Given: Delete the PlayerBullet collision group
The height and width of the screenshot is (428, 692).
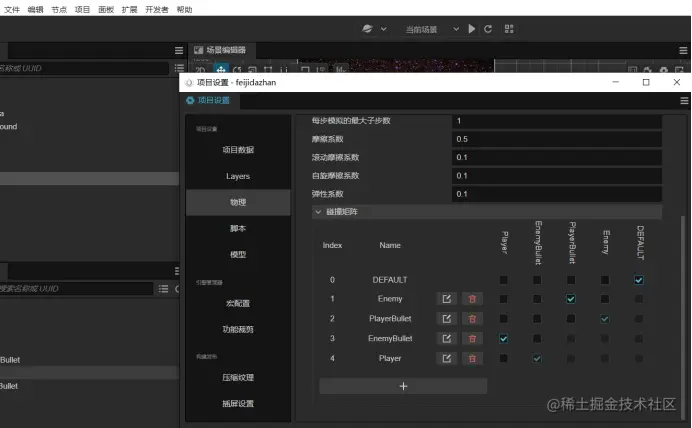Looking at the screenshot, I should tap(472, 319).
